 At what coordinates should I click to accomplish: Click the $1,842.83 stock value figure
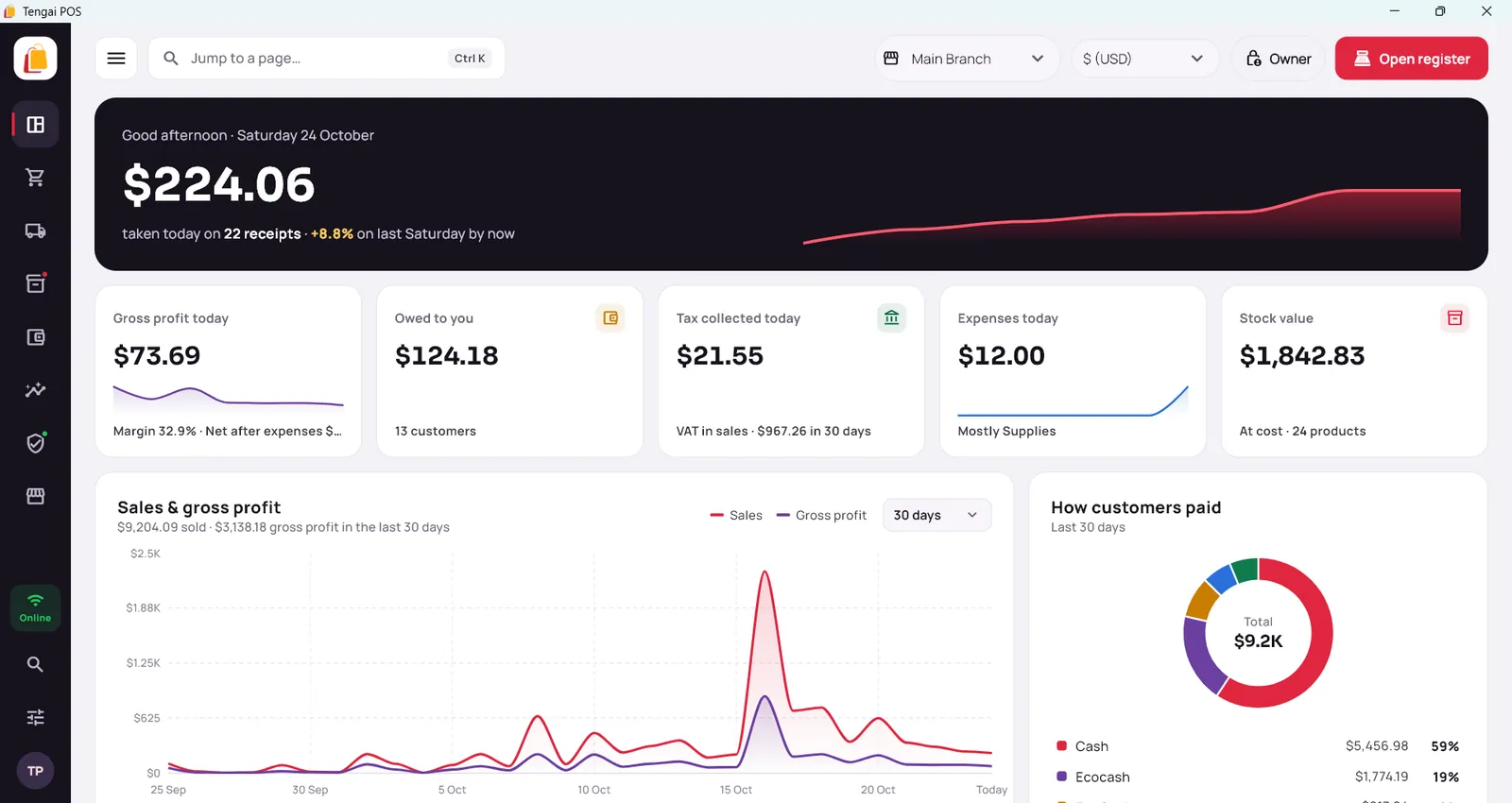(x=1302, y=355)
